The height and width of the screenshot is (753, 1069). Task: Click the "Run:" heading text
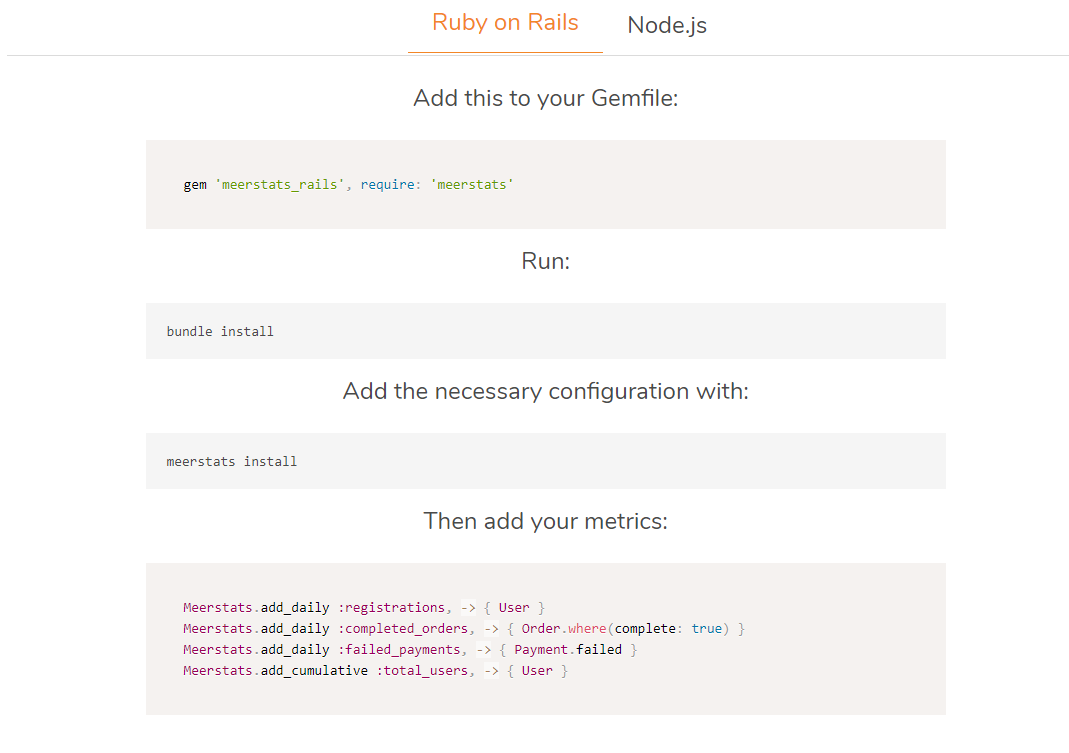pos(545,261)
